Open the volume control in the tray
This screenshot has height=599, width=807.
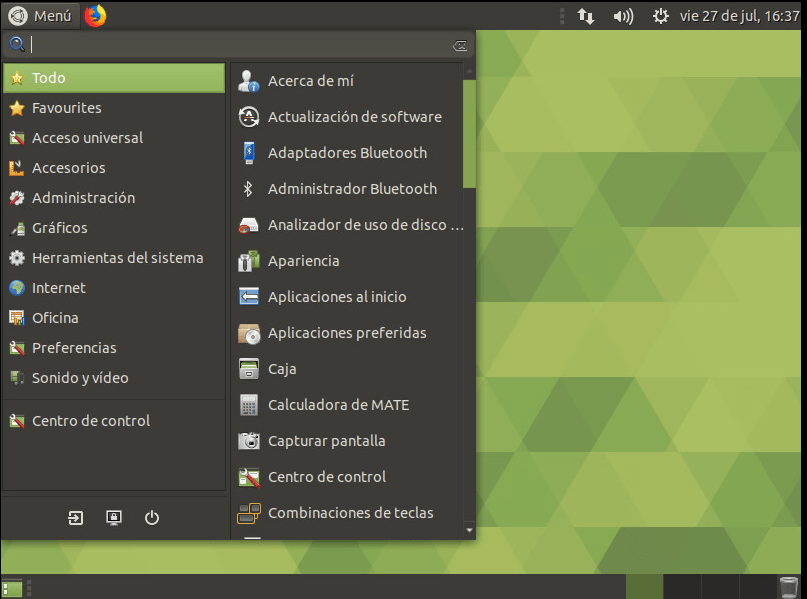tap(625, 15)
